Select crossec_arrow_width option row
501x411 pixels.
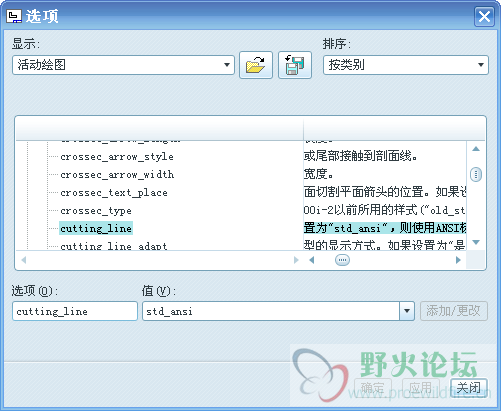[x=117, y=175]
